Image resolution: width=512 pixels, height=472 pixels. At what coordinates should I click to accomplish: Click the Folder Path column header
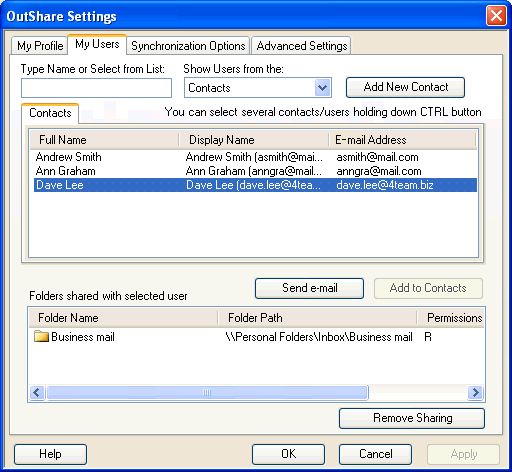pos(317,318)
